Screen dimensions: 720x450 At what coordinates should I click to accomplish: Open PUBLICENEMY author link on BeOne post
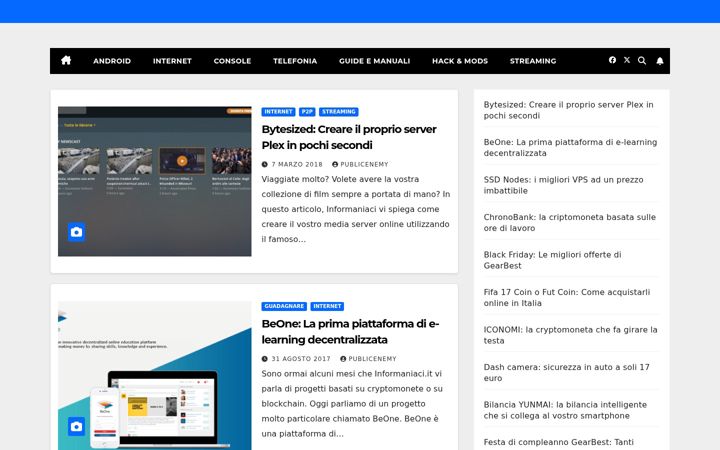click(372, 359)
